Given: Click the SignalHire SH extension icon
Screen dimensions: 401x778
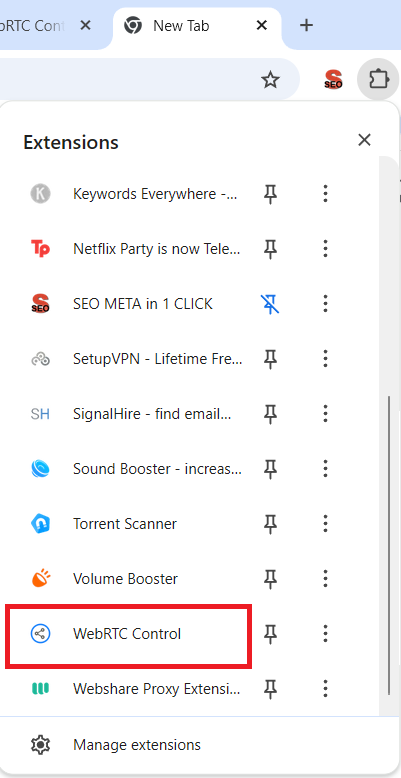Looking at the screenshot, I should coord(40,413).
